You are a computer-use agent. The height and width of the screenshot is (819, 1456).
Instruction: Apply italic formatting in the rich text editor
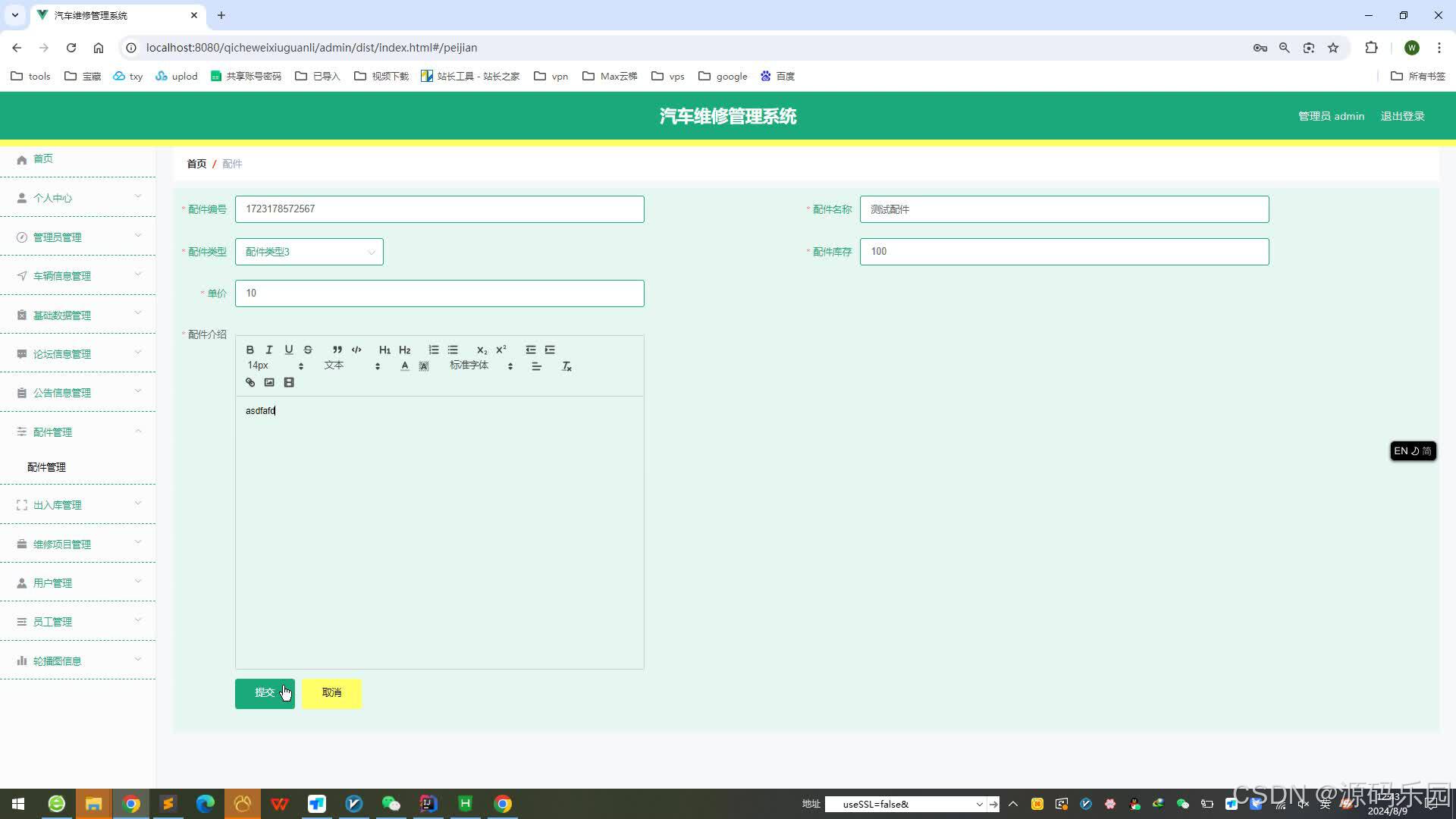click(268, 350)
